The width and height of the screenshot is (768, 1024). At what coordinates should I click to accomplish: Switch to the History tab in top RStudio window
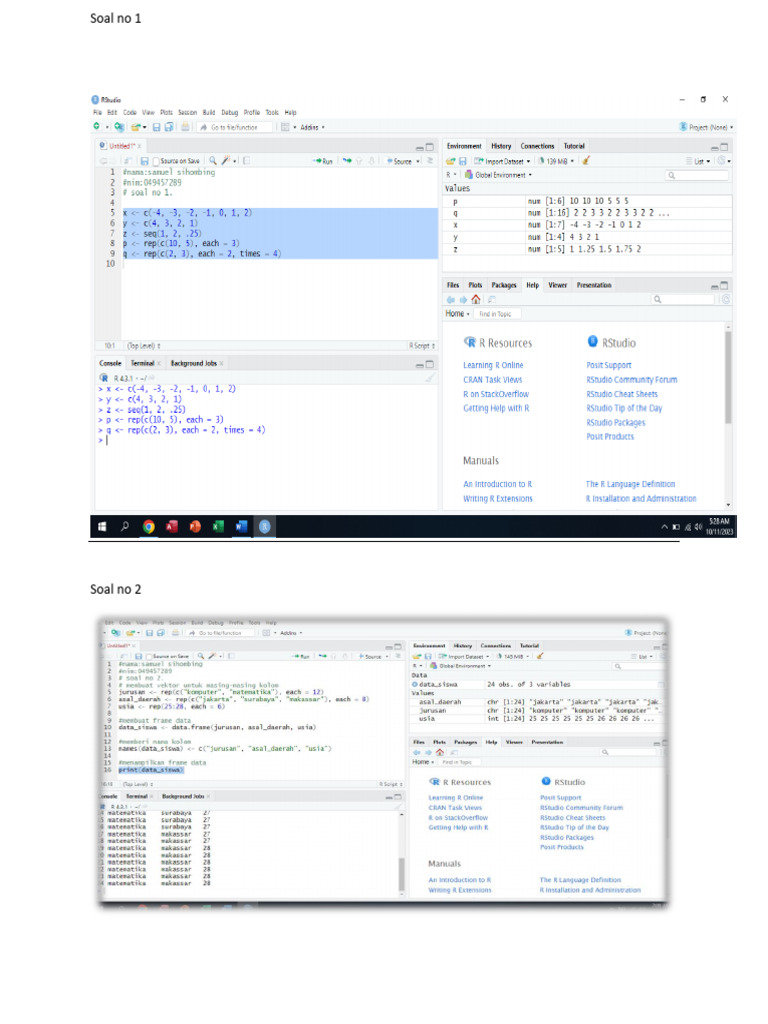click(x=501, y=146)
